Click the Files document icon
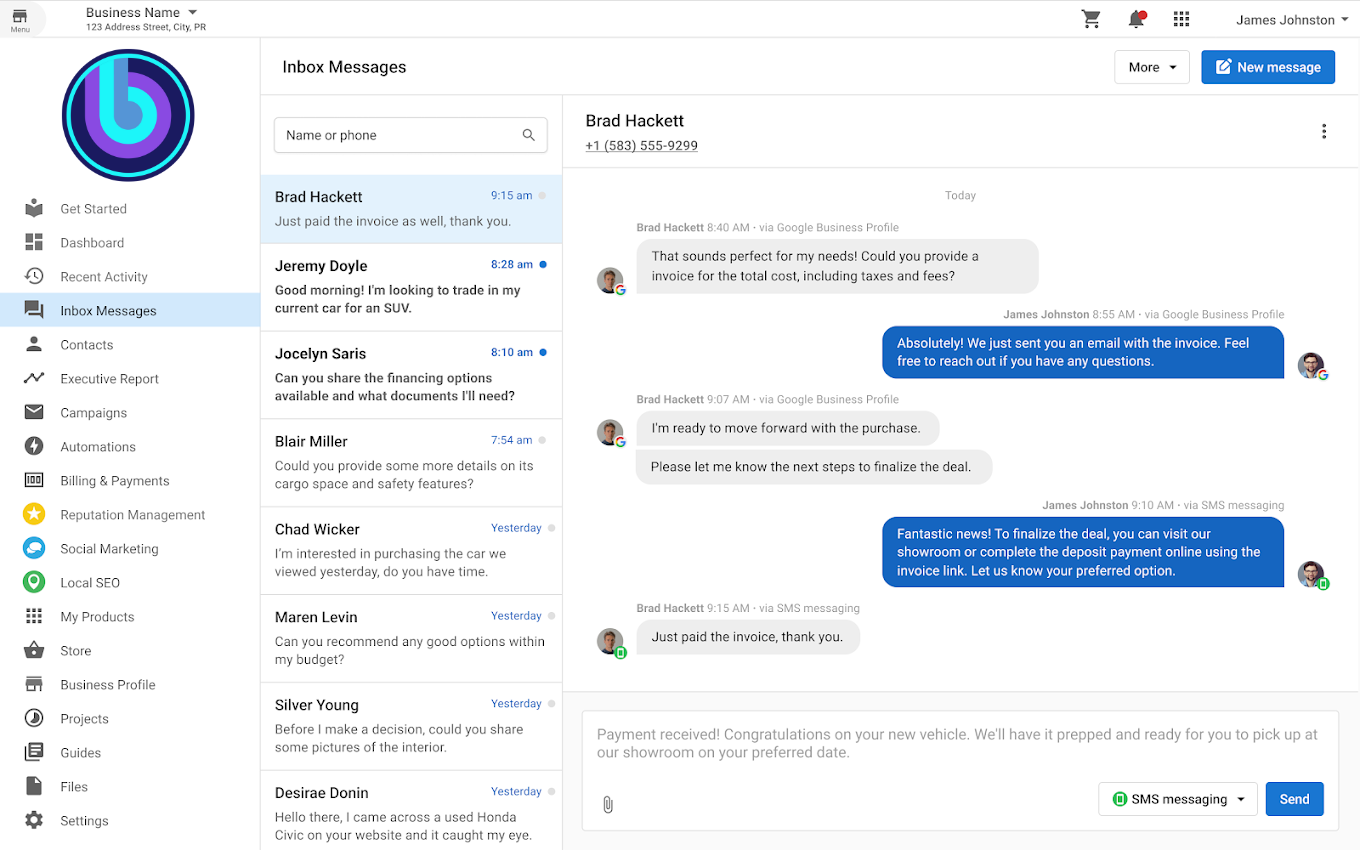 pos(34,787)
